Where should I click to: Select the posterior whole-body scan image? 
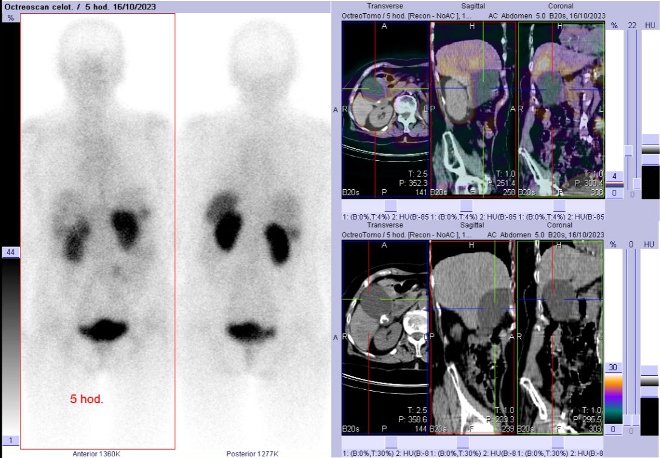[x=253, y=231]
